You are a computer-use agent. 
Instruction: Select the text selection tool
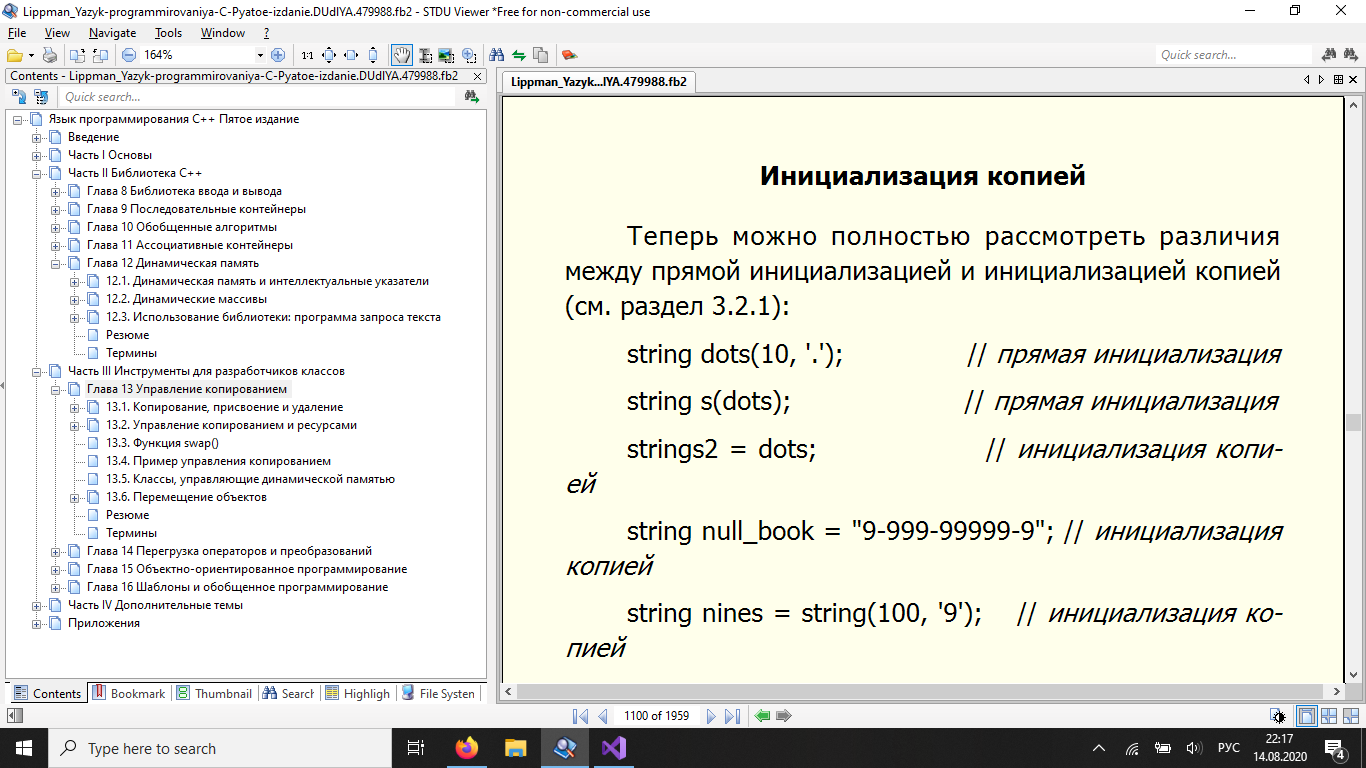[424, 55]
